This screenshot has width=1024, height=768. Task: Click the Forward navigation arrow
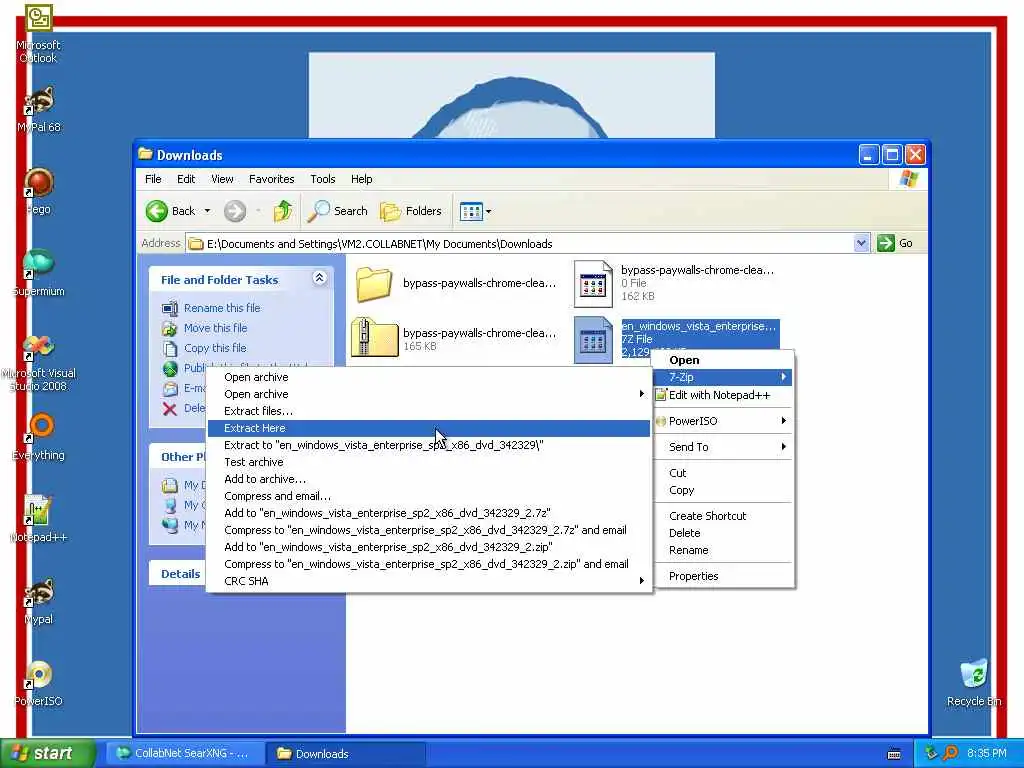click(235, 211)
